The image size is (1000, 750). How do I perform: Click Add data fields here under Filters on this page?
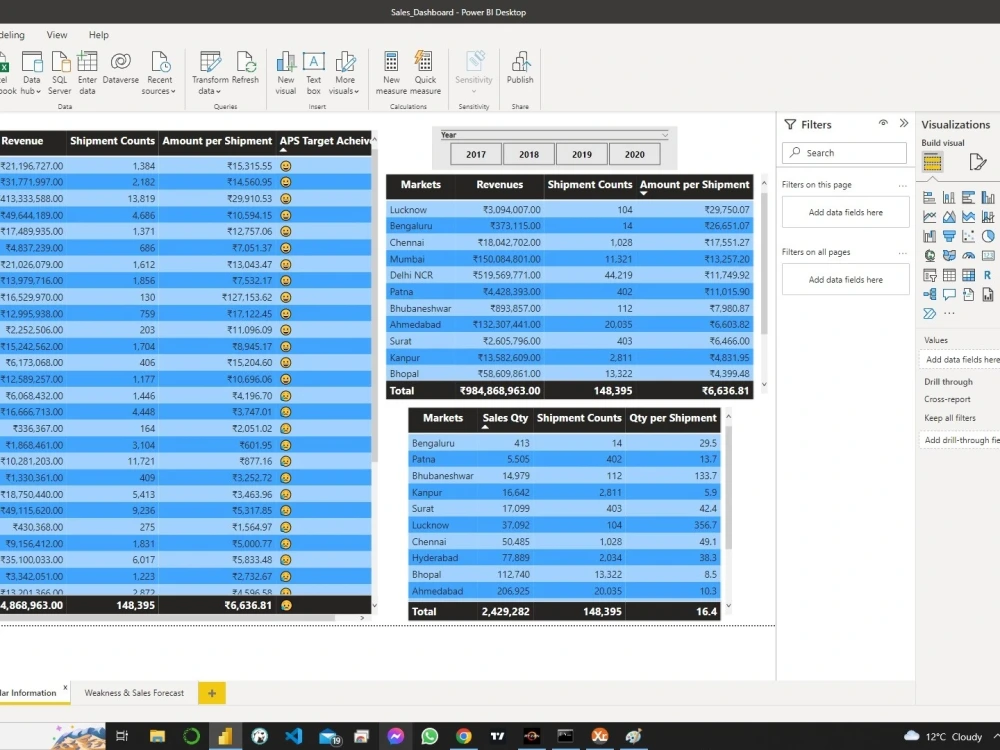pyautogui.click(x=844, y=212)
